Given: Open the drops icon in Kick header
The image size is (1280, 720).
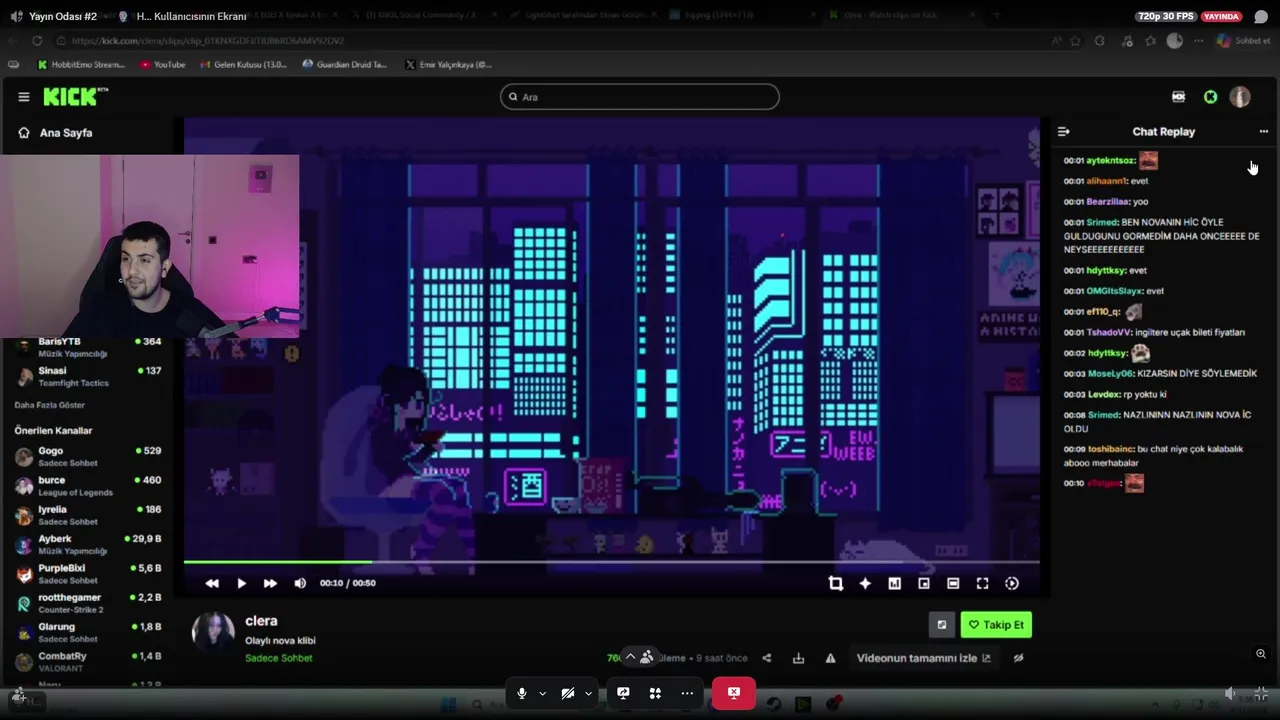Looking at the screenshot, I should point(1179,97).
